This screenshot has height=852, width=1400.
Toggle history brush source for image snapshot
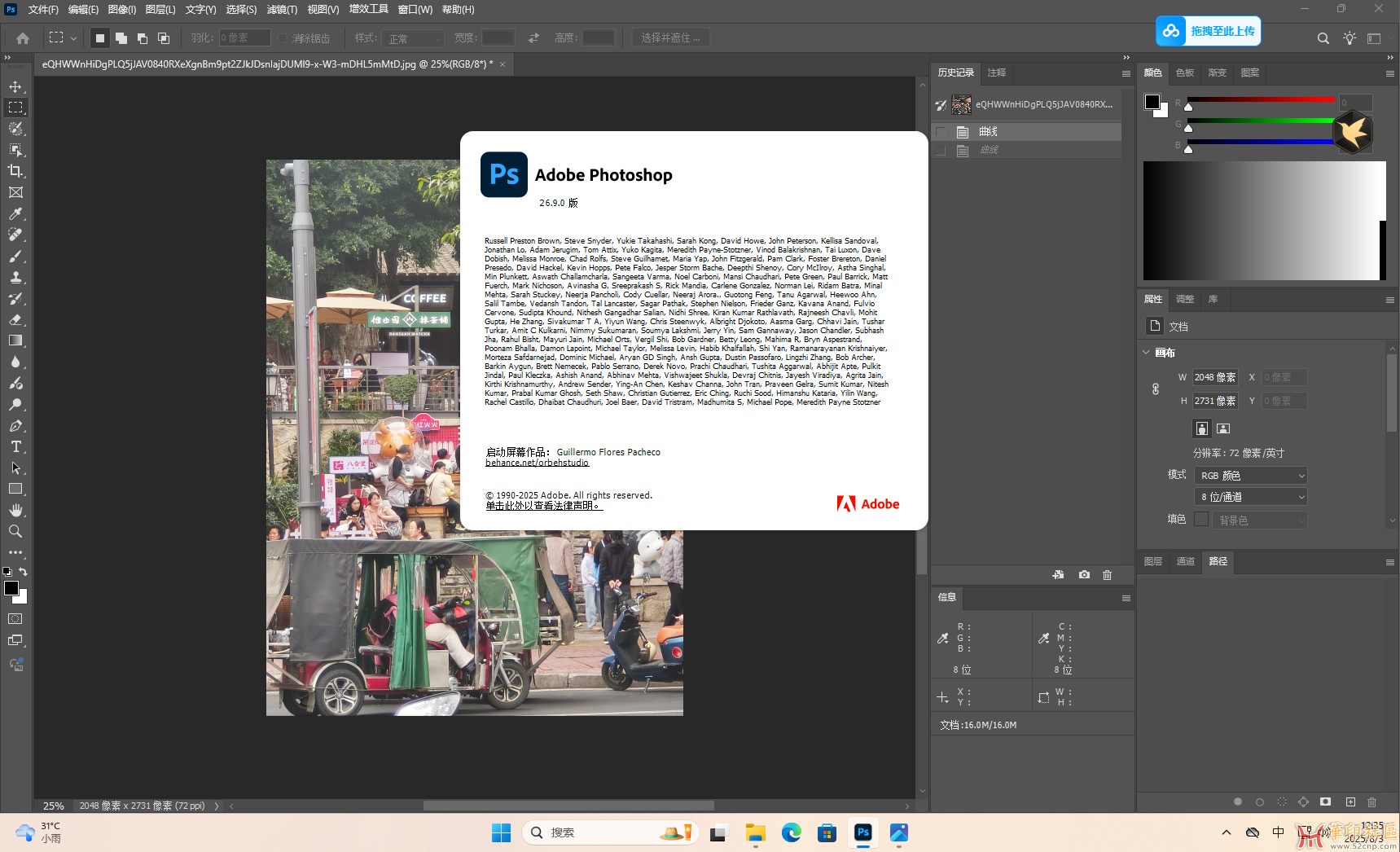coord(941,104)
